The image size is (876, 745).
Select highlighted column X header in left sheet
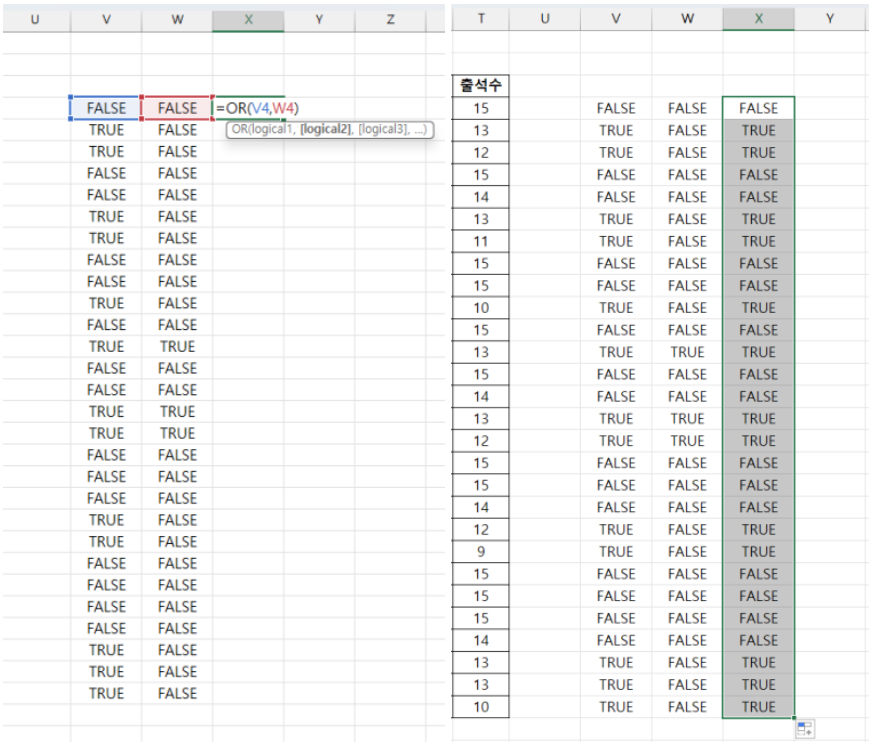[248, 20]
